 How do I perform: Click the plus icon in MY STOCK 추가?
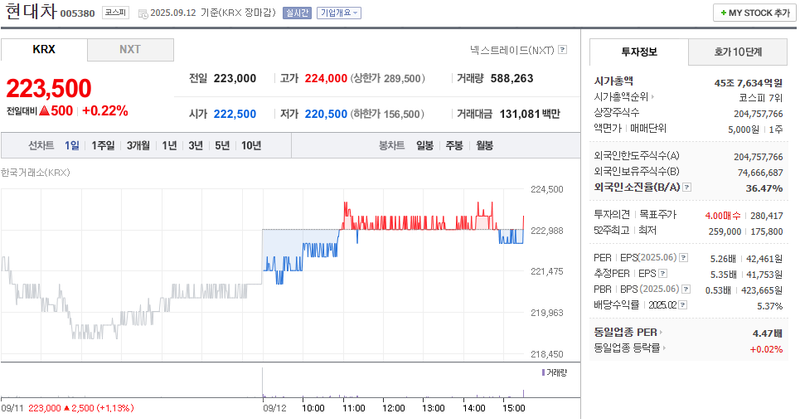[x=723, y=13]
